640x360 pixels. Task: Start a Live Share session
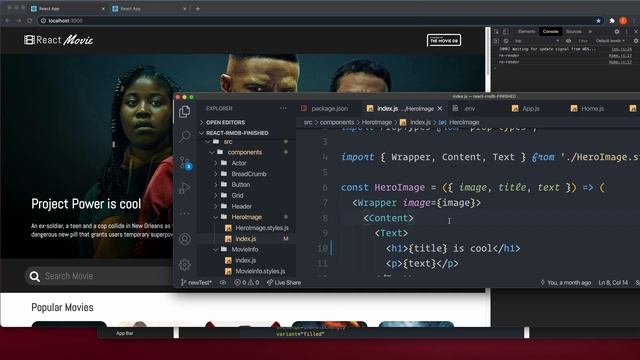click(284, 282)
